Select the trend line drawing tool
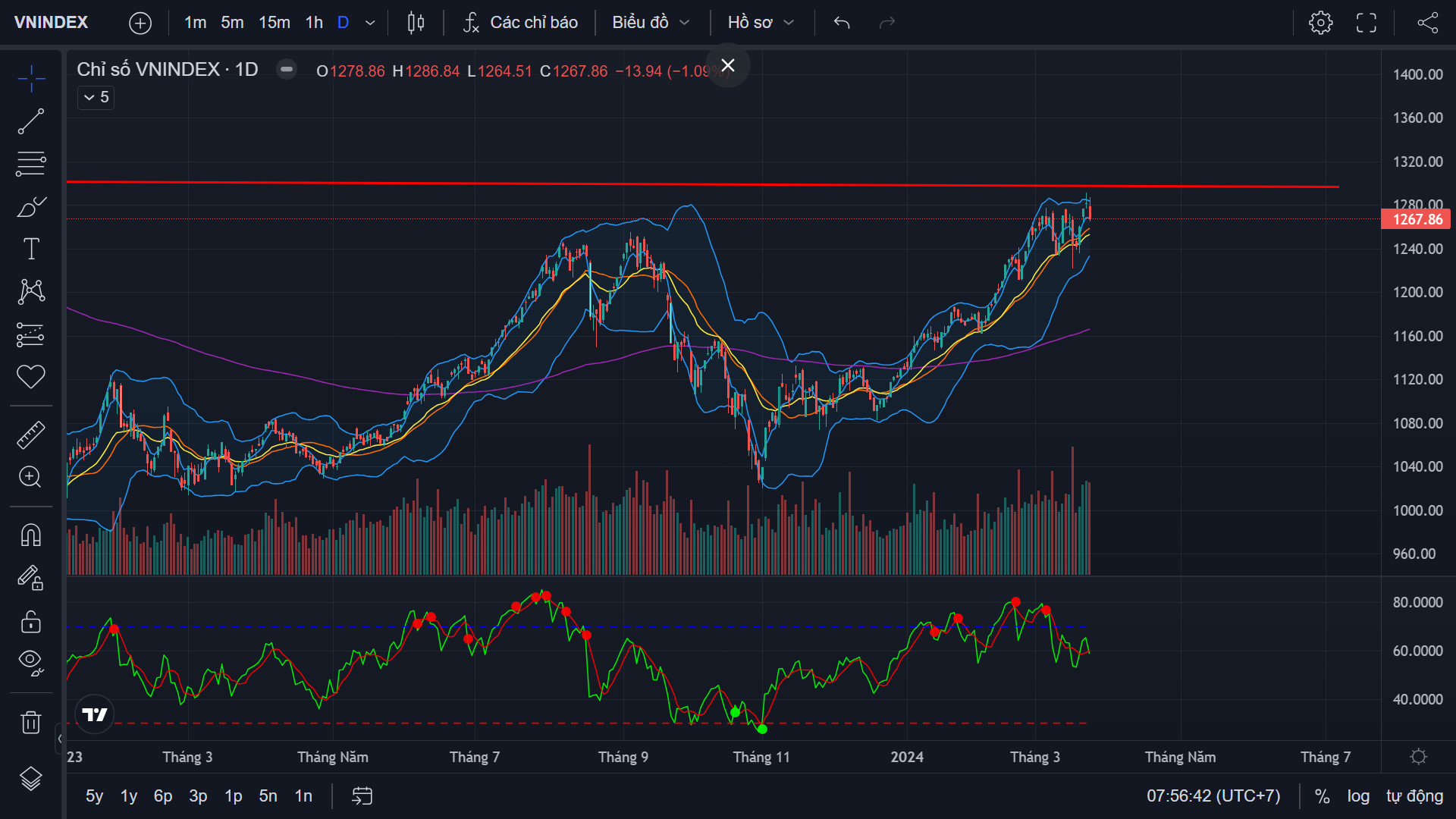 click(x=31, y=121)
